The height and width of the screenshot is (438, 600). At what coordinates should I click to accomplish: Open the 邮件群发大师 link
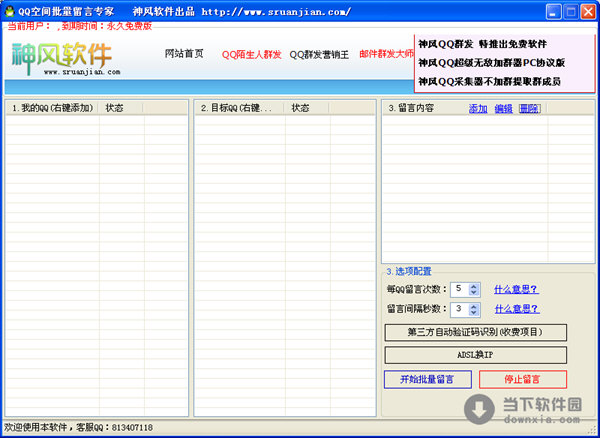(x=386, y=54)
